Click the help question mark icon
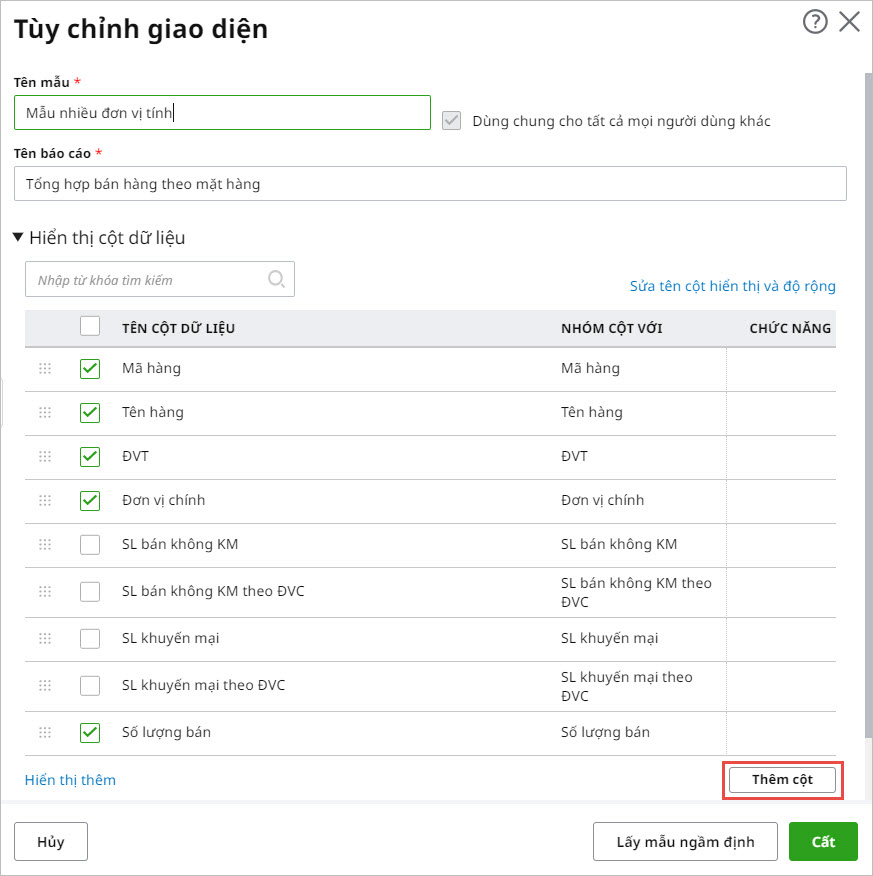This screenshot has height=876, width=873. 815,22
